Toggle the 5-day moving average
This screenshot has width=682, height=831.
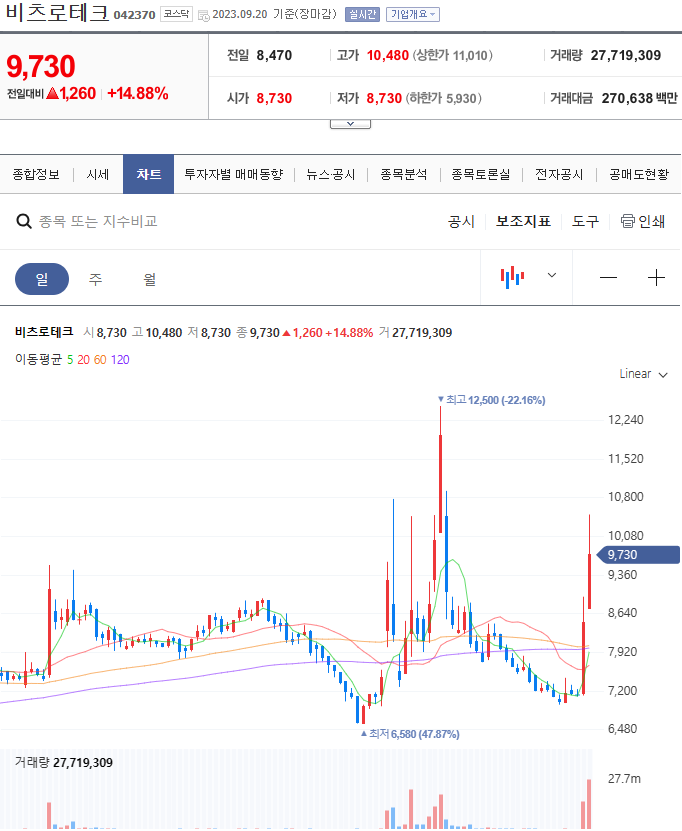(x=70, y=360)
